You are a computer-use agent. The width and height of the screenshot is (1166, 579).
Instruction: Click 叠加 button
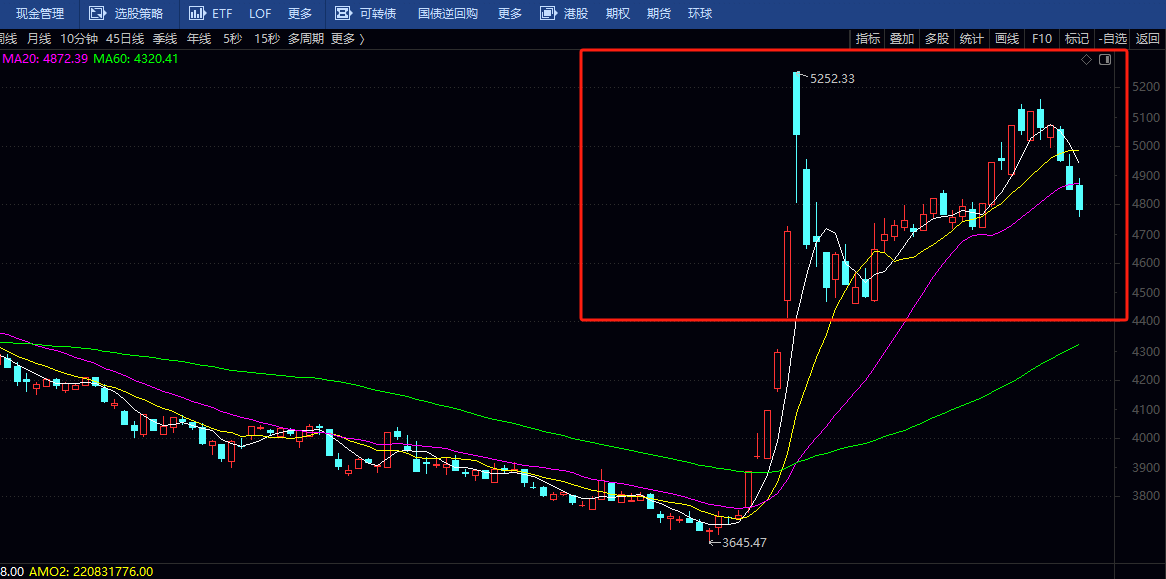point(902,39)
